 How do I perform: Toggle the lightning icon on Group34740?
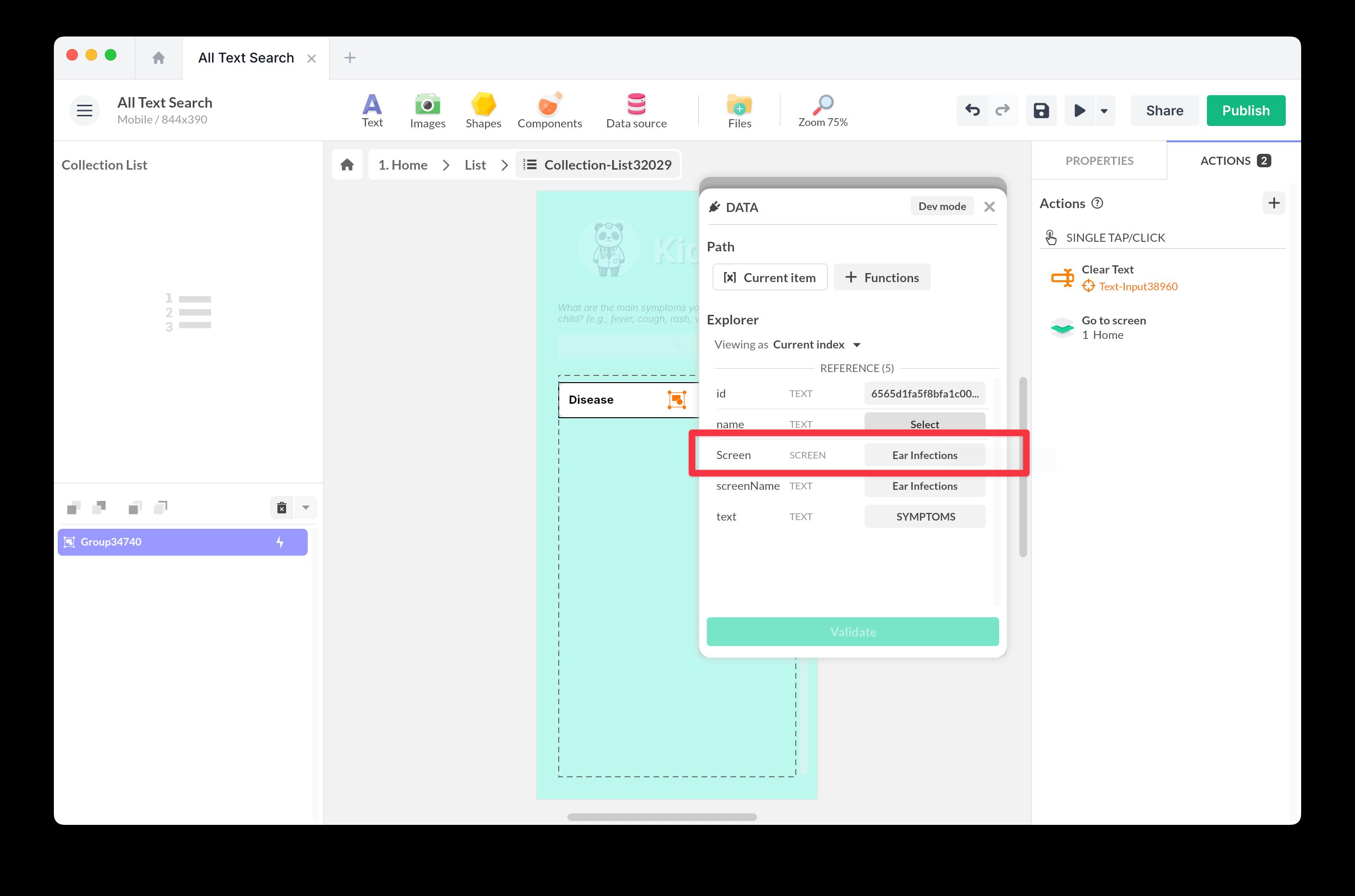280,542
